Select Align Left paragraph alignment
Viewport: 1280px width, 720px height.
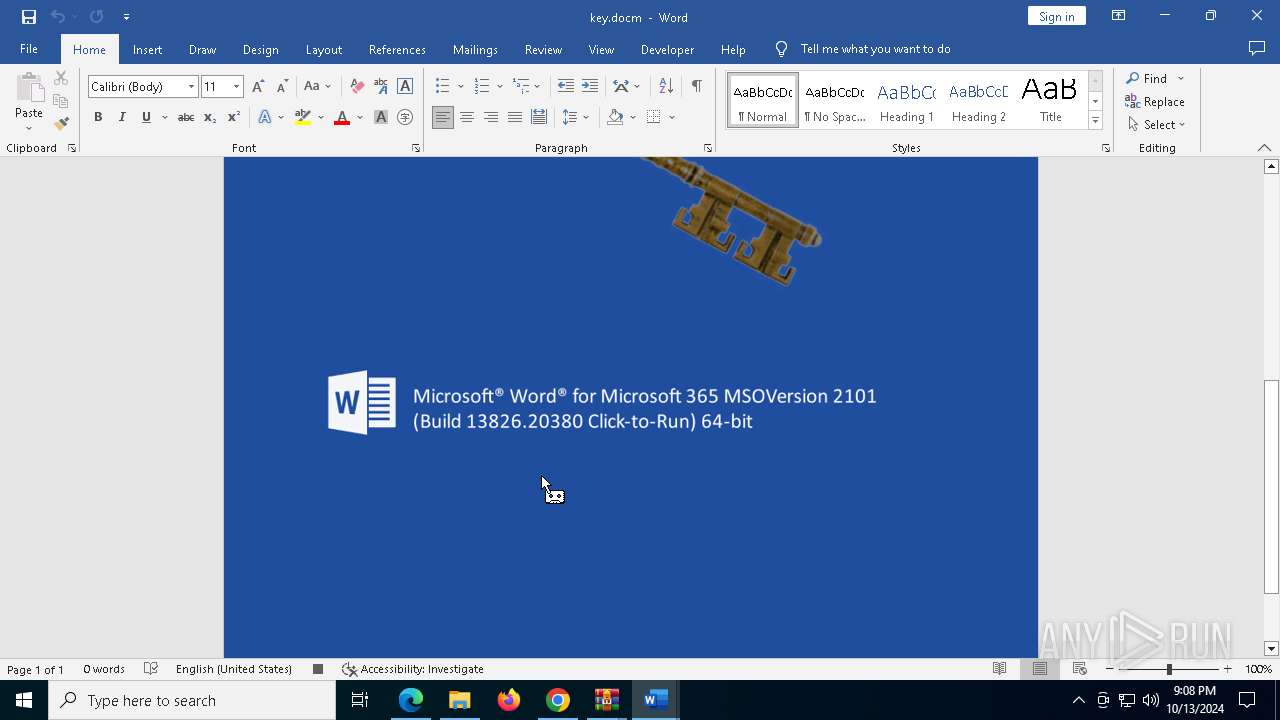click(443, 117)
